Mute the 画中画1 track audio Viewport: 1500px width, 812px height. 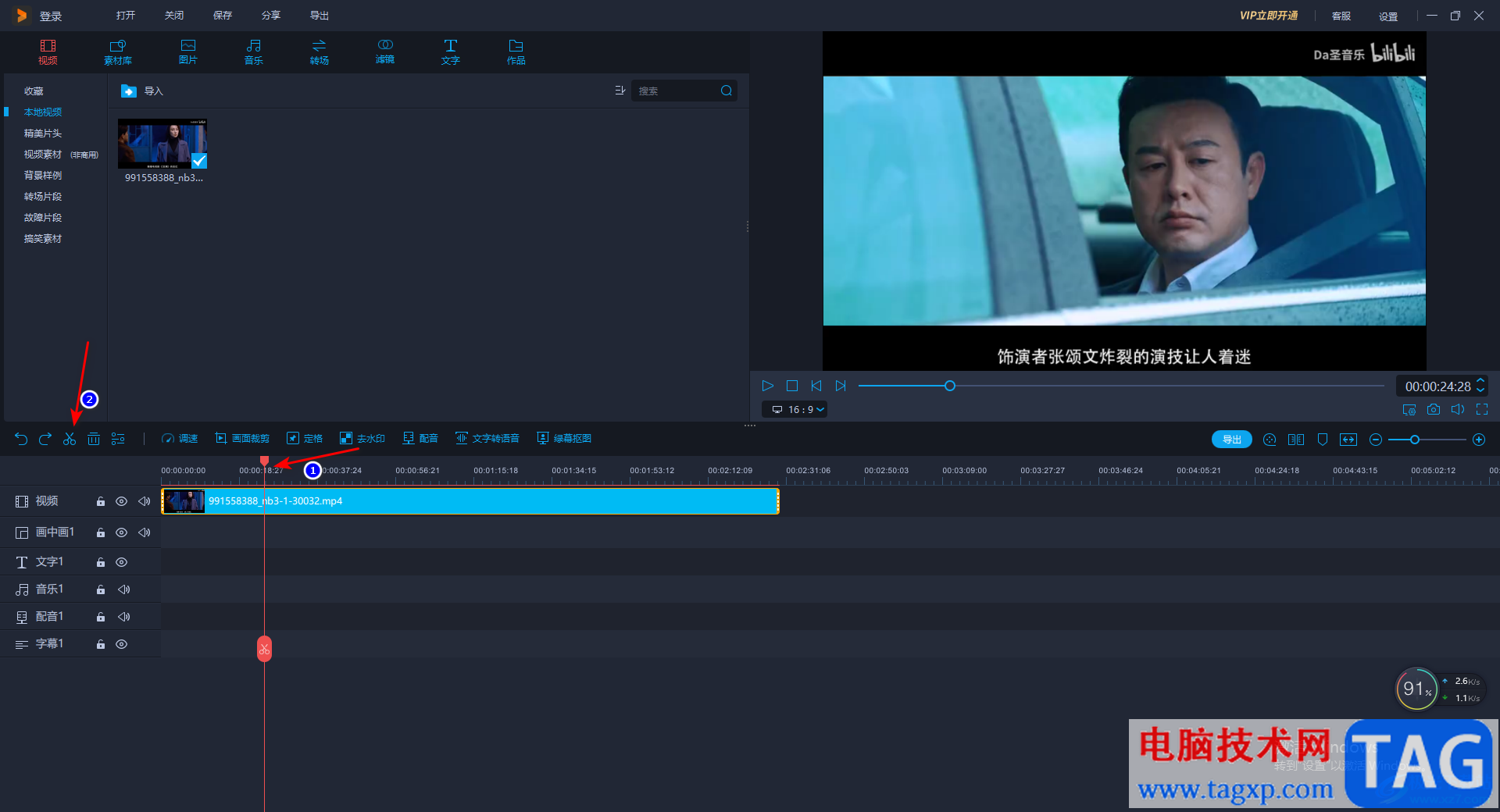(x=145, y=532)
